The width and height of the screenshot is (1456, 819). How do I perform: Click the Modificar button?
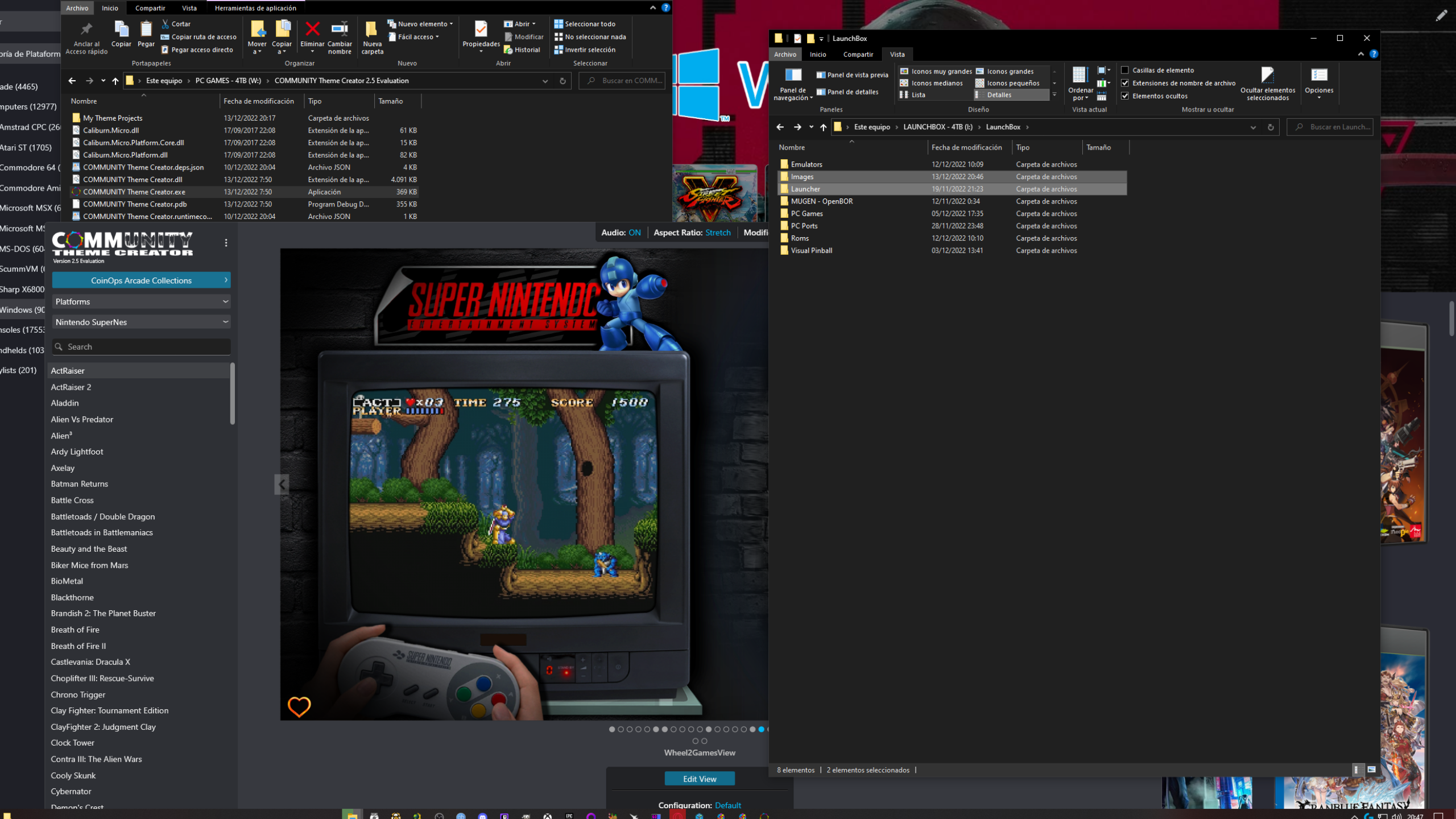(524, 37)
